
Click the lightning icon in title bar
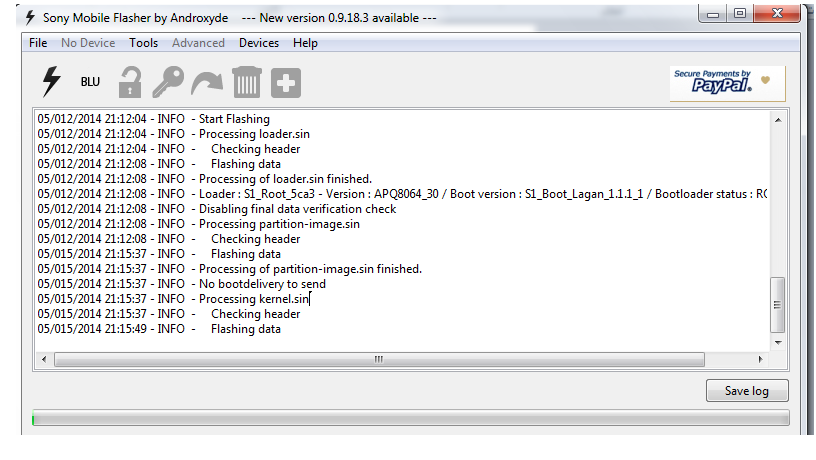30,17
